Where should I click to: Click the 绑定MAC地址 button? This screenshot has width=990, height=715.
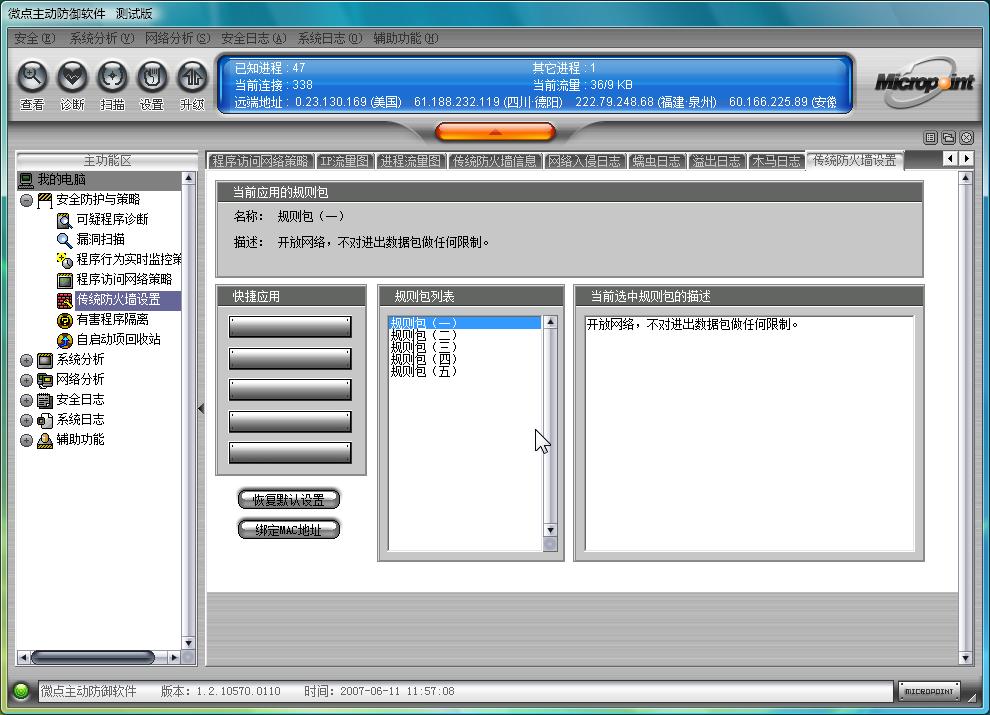[289, 530]
